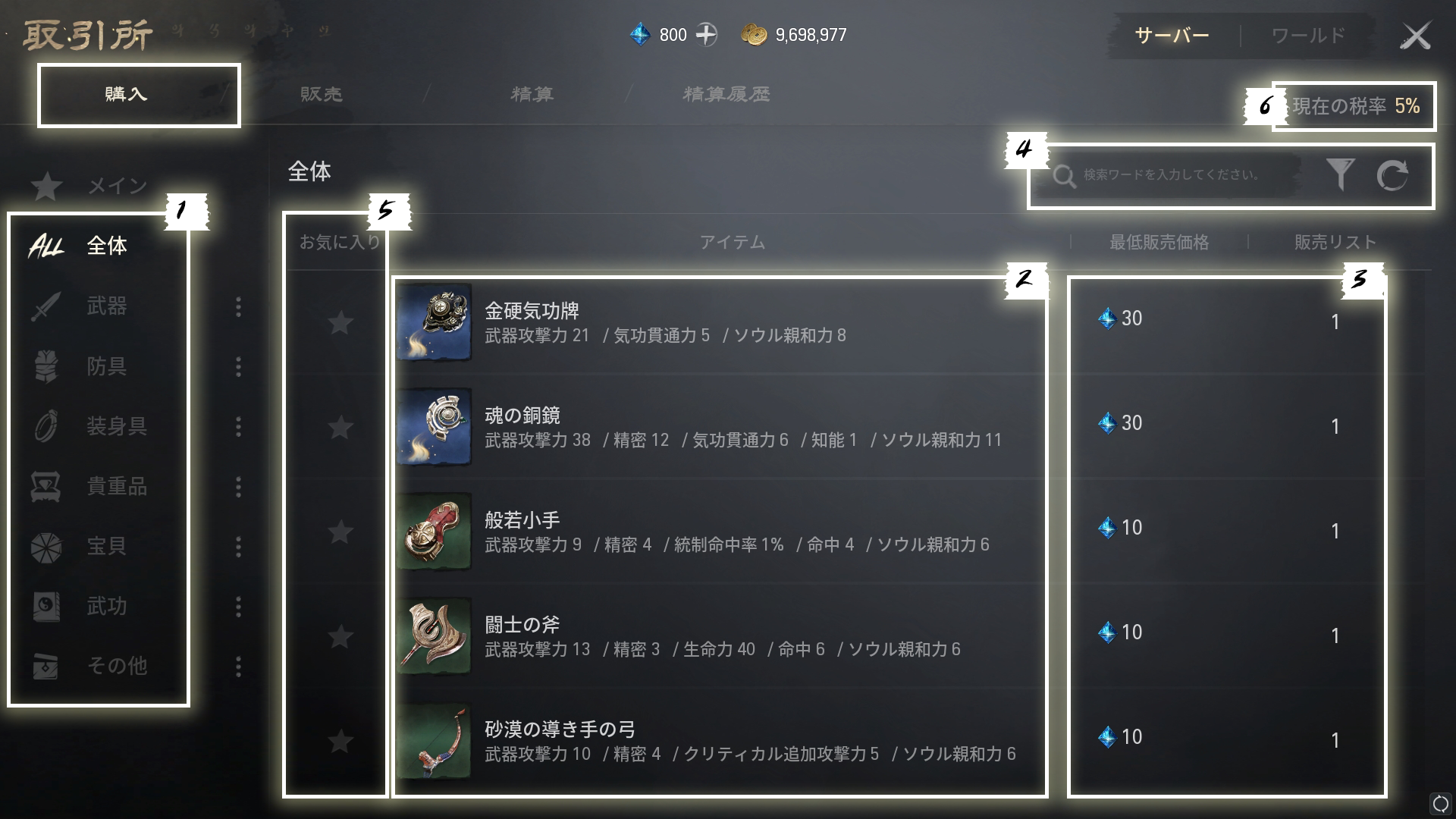Viewport: 1456px width, 819px height.
Task: Select the 装身具 ring accessory icon
Action: [x=45, y=426]
